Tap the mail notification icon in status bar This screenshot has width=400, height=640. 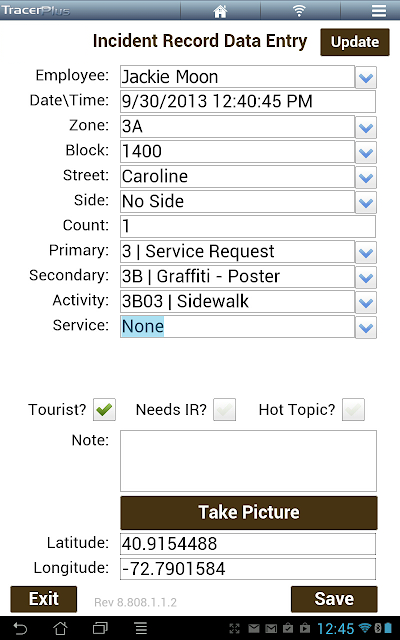coord(254,629)
